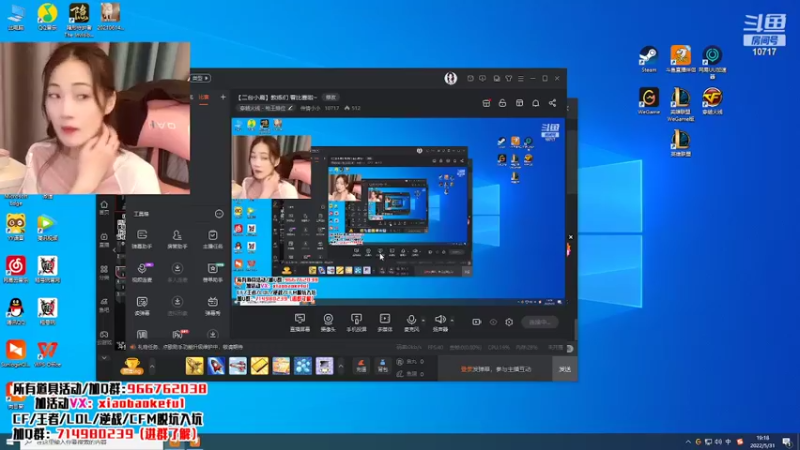
Task: Expand the arrow next to trophy icon
Action: coord(152,366)
